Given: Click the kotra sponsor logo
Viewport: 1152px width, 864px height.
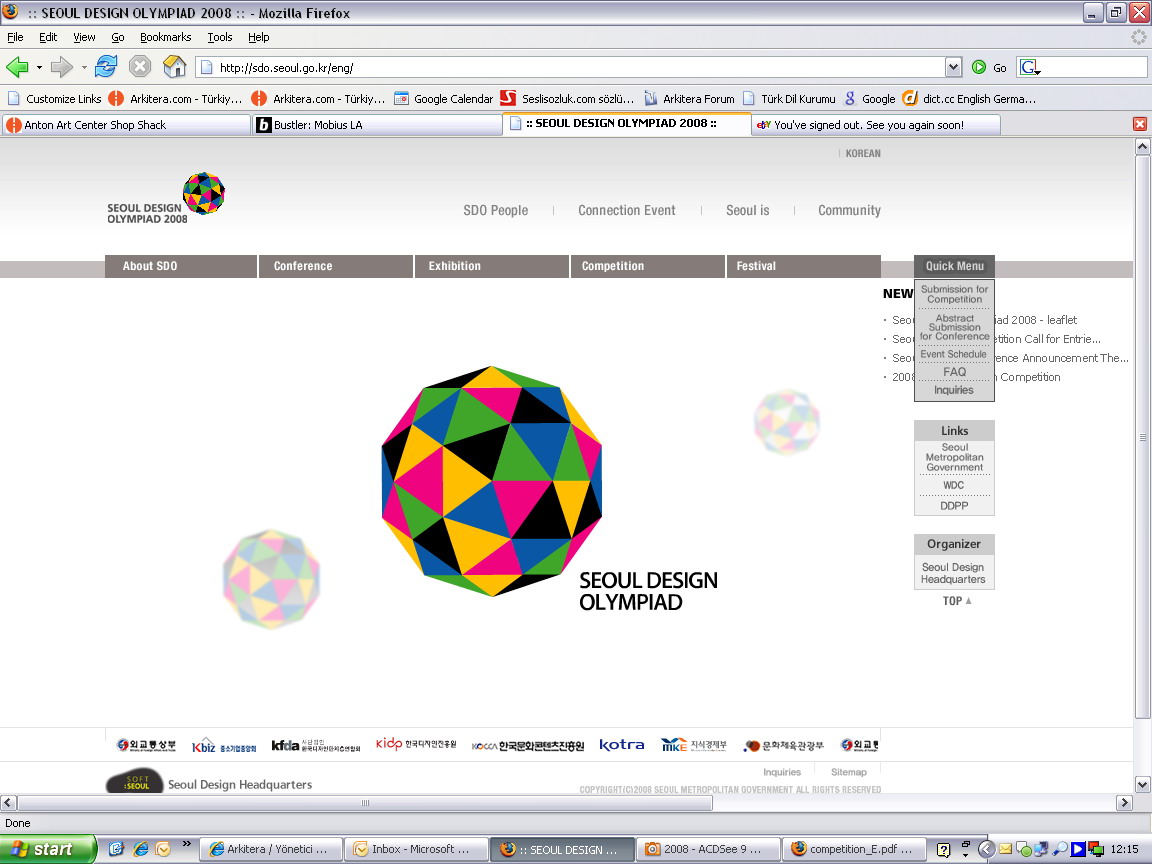Looking at the screenshot, I should tap(622, 745).
